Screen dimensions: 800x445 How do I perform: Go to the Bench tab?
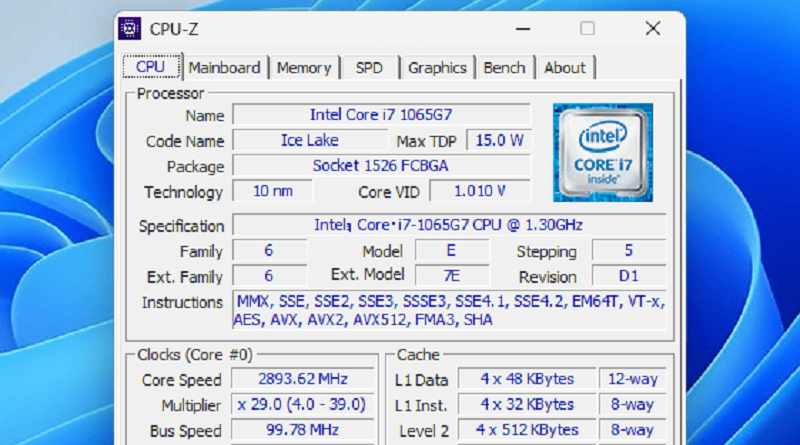(x=504, y=68)
